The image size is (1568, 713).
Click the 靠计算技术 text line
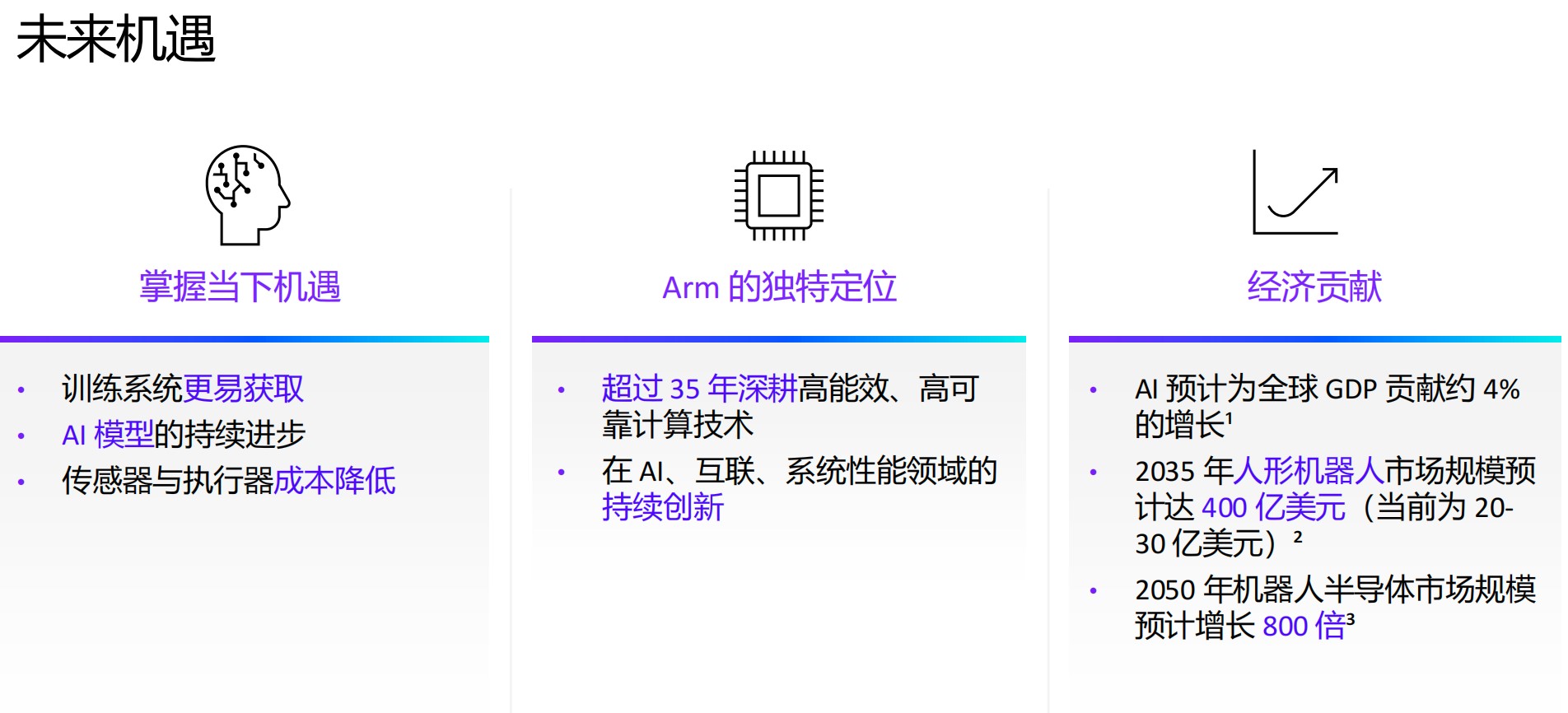click(x=677, y=425)
